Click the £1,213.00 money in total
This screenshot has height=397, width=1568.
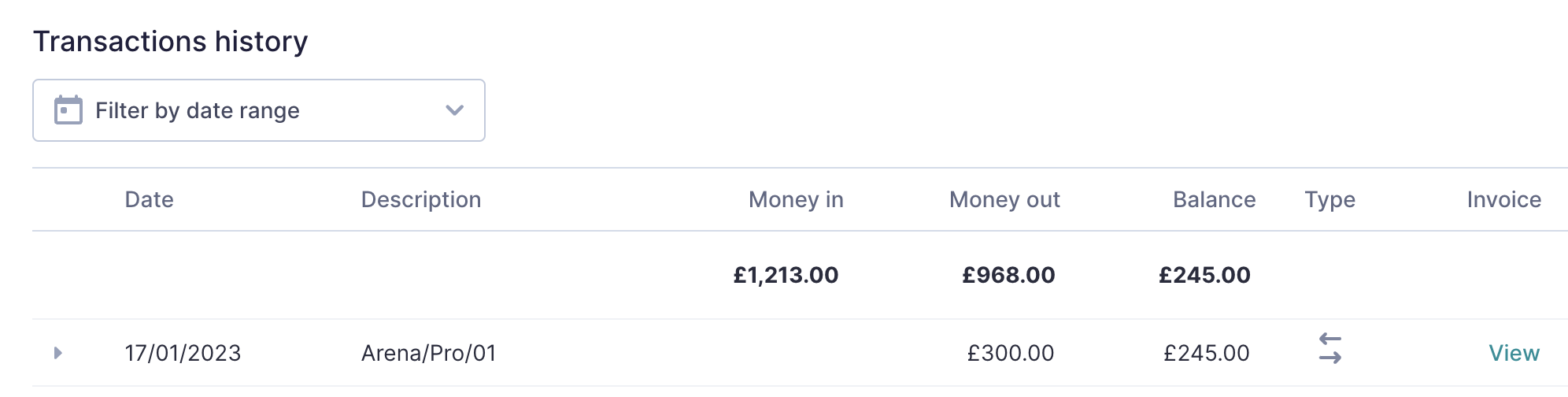point(785,275)
